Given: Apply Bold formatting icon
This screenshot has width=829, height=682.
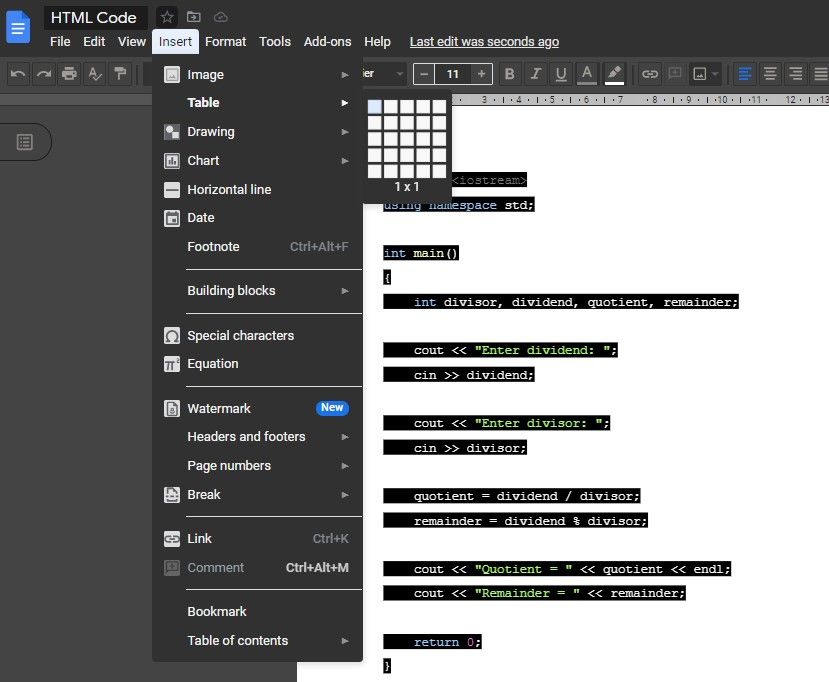Looking at the screenshot, I should [510, 73].
